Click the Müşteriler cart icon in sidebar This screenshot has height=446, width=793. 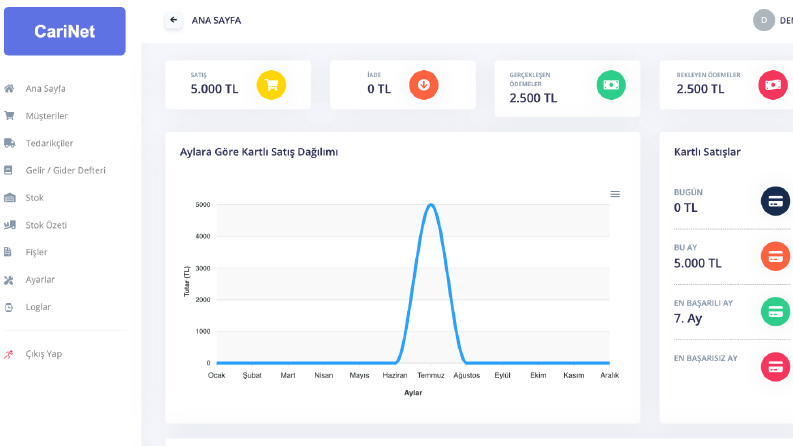coord(9,116)
